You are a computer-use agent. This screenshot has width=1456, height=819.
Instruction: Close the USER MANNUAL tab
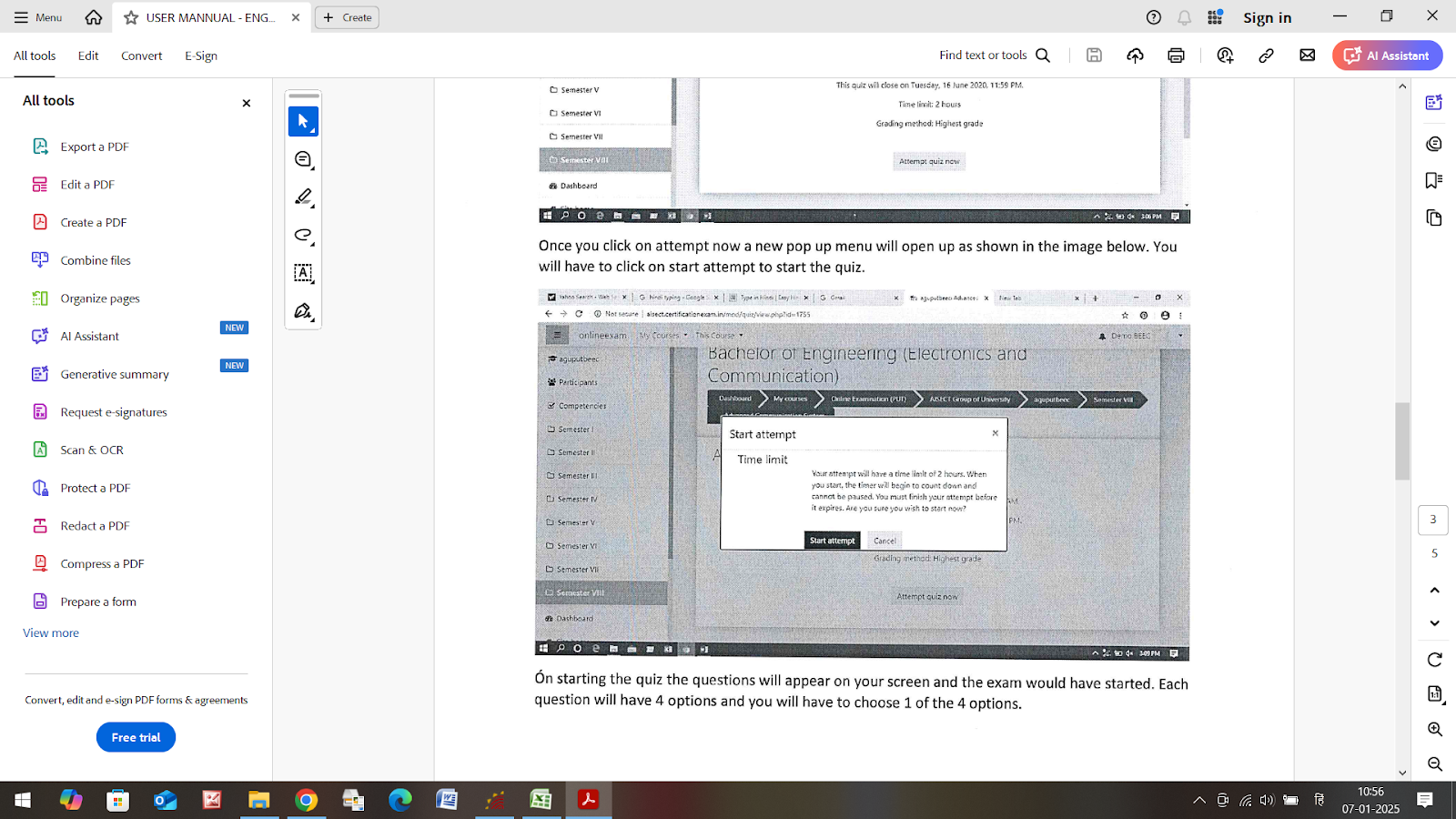[296, 17]
